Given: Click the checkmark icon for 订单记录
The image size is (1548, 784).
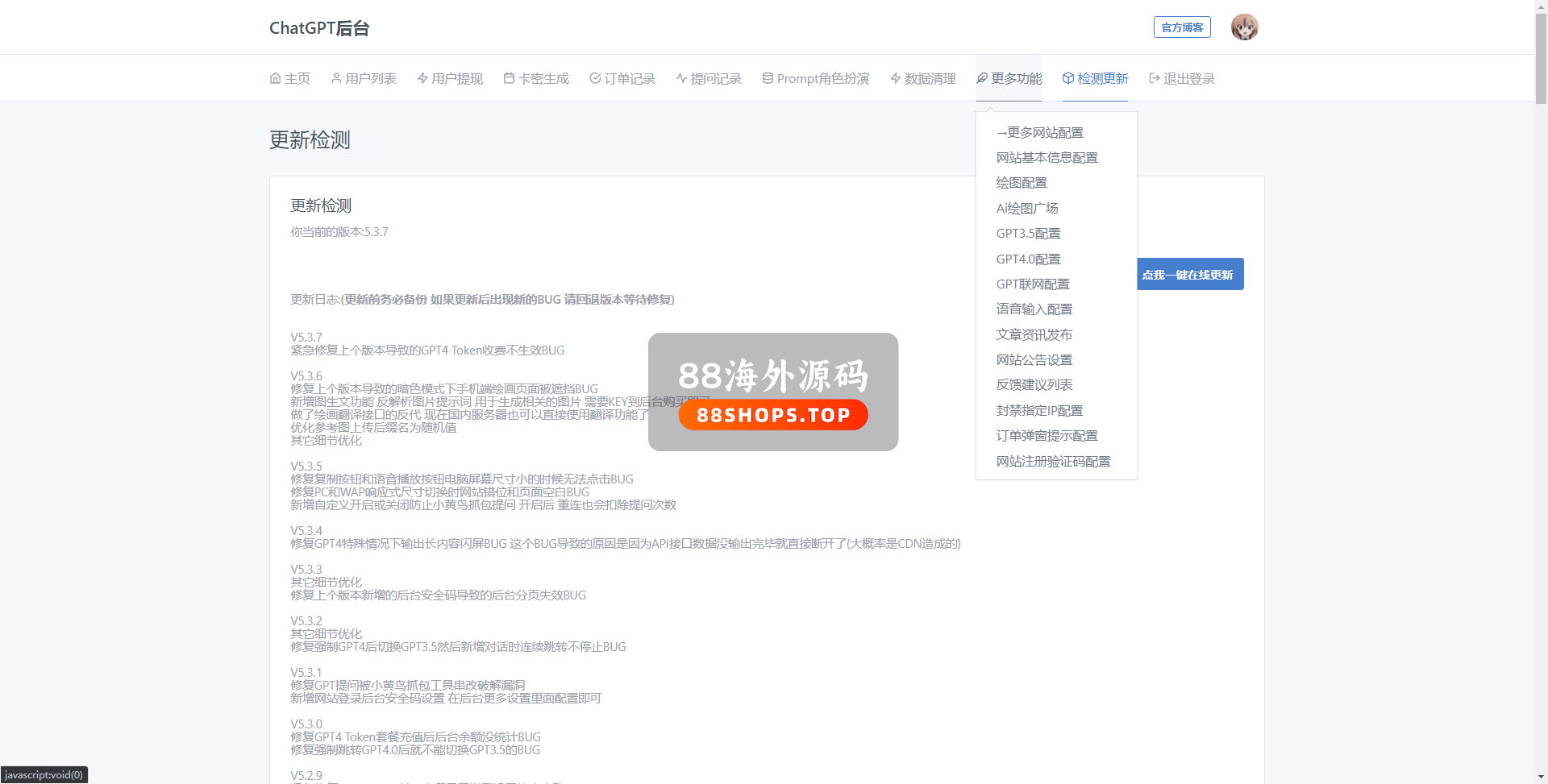Looking at the screenshot, I should coord(595,78).
